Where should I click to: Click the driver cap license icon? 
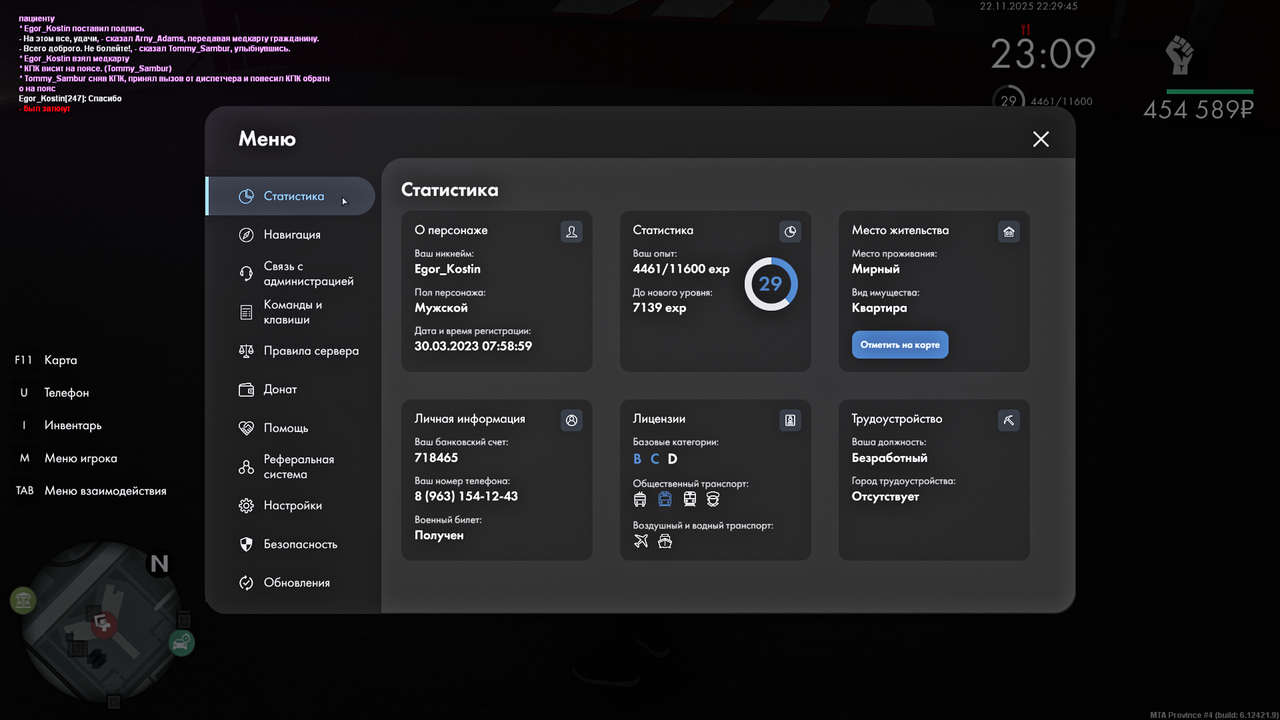(x=713, y=499)
